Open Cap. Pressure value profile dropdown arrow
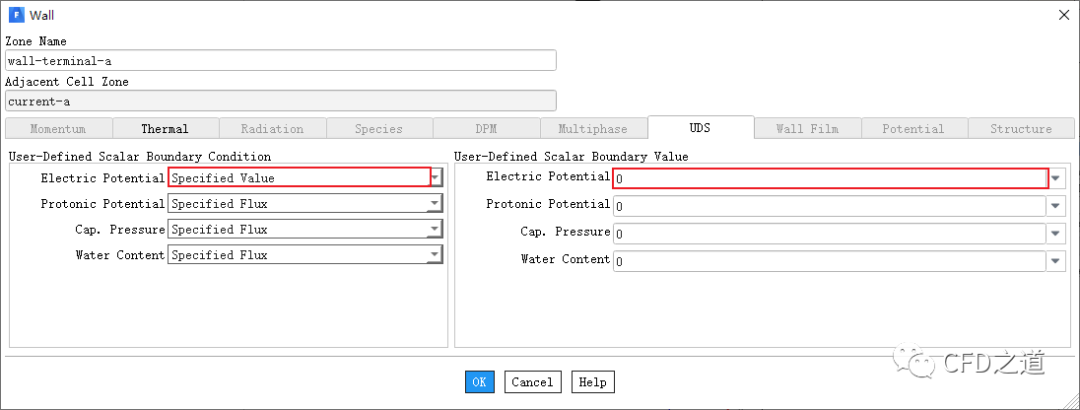This screenshot has width=1080, height=410. pos(1057,233)
